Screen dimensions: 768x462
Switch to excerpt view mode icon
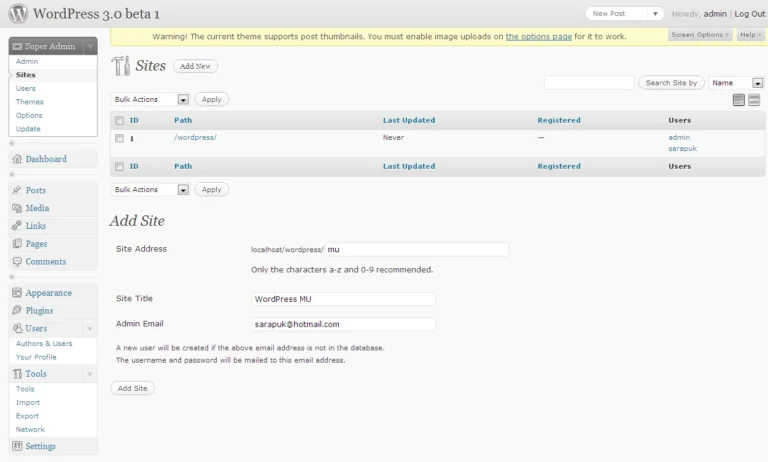(754, 100)
